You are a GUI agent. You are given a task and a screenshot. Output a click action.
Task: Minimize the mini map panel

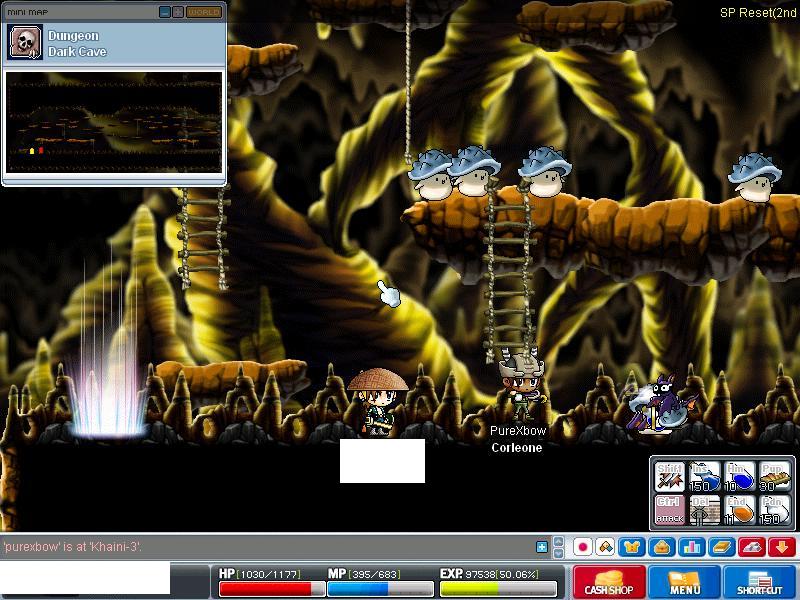pos(165,12)
